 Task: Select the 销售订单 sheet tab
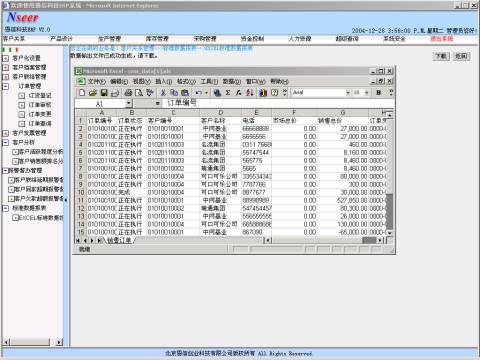(x=119, y=240)
